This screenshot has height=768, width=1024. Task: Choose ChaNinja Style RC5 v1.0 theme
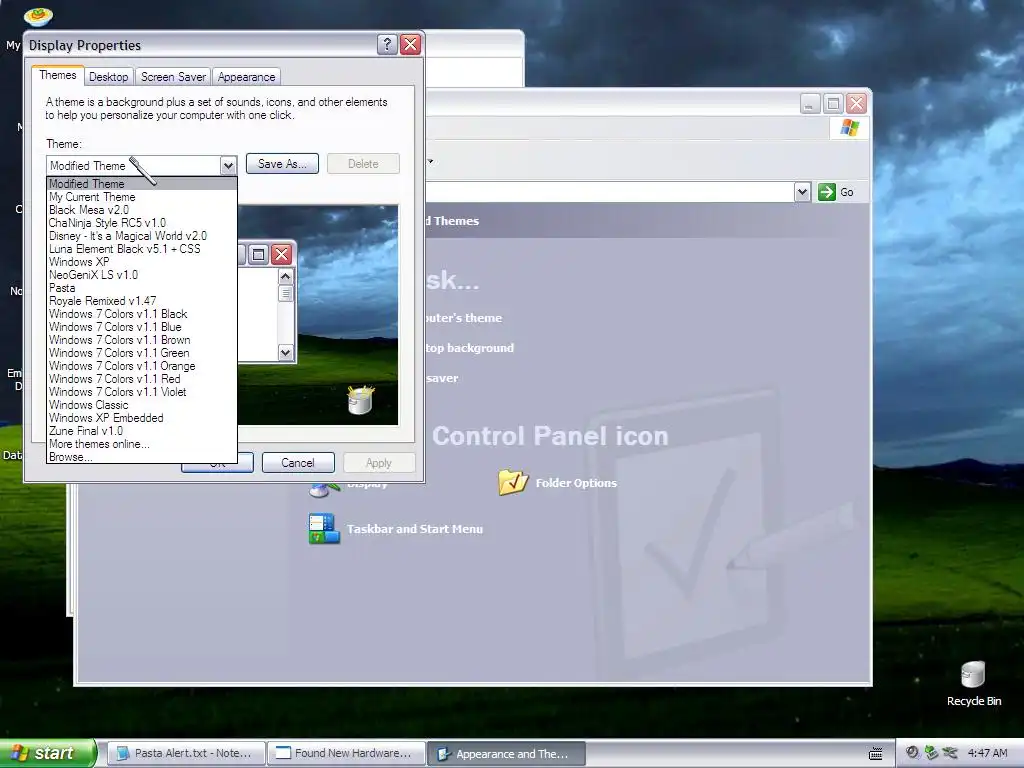click(x=141, y=223)
